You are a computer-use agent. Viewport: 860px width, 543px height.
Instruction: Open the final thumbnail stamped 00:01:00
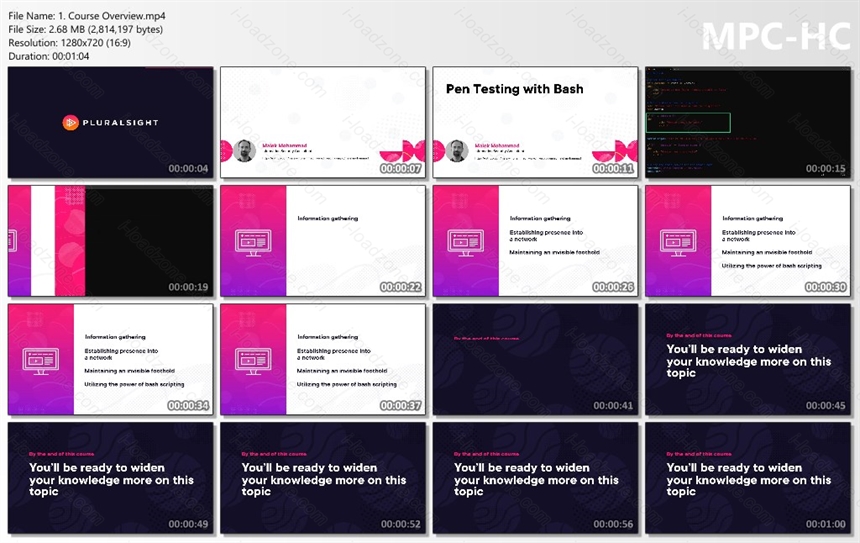(748, 478)
